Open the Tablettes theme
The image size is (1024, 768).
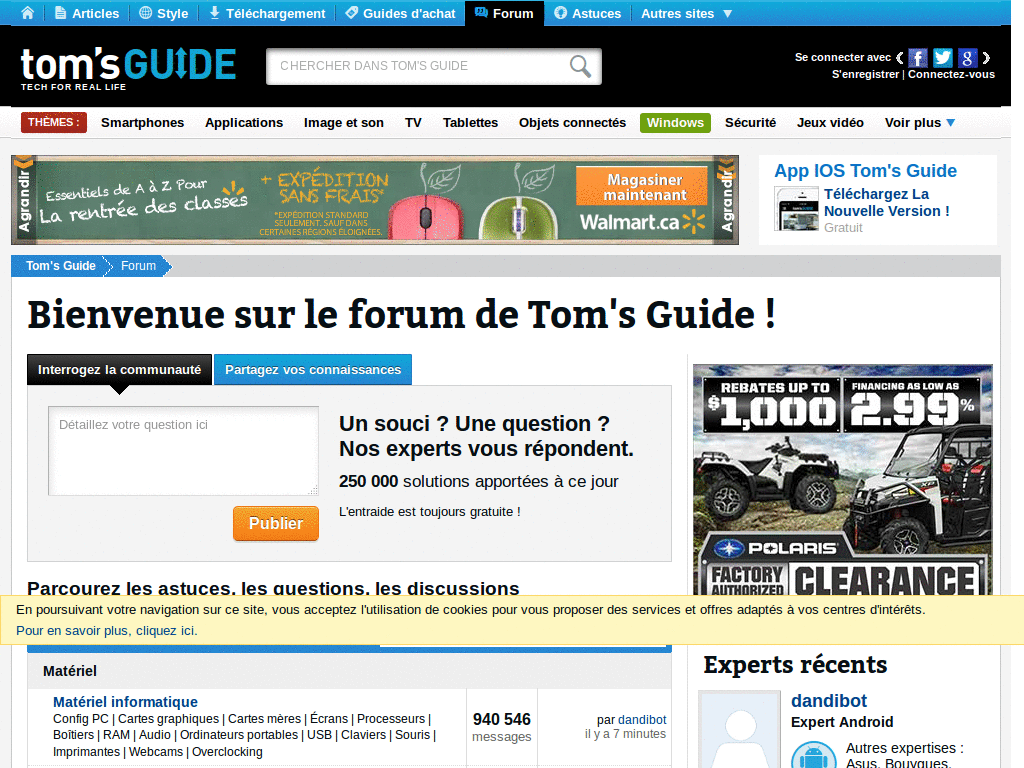click(x=470, y=123)
